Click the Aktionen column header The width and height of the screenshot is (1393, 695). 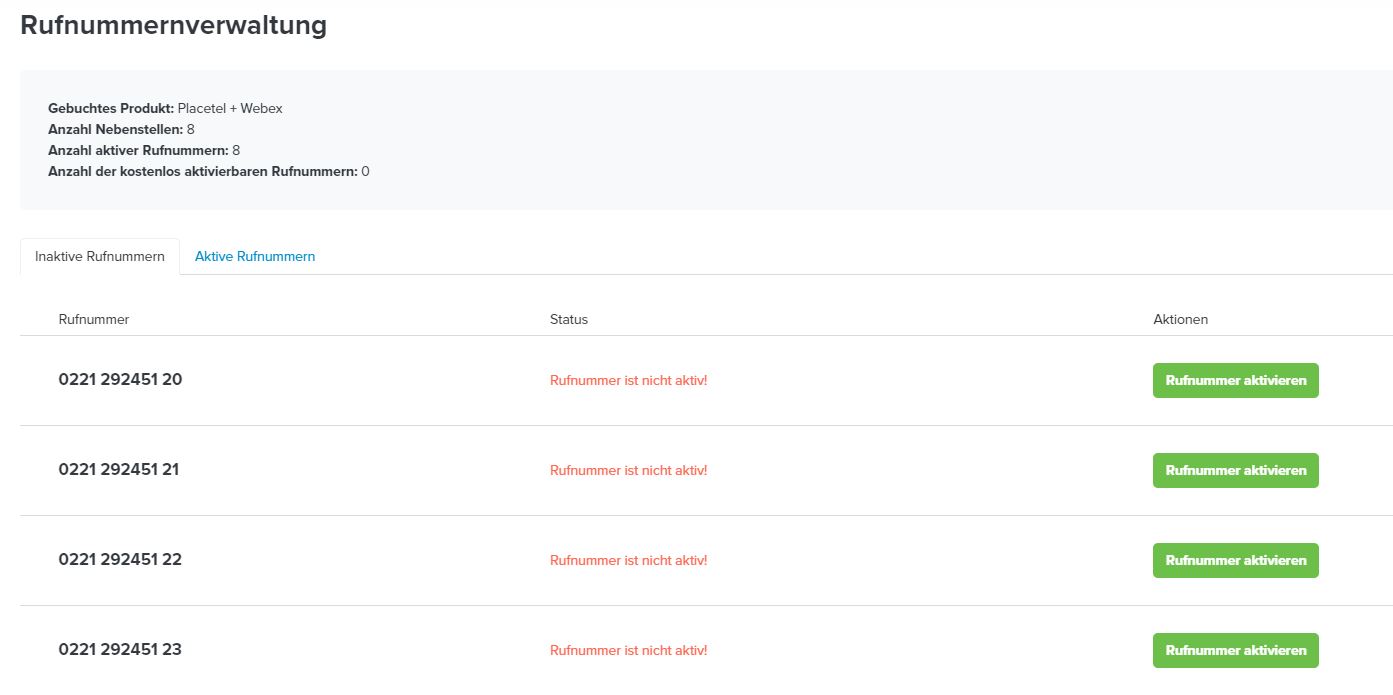click(1181, 320)
